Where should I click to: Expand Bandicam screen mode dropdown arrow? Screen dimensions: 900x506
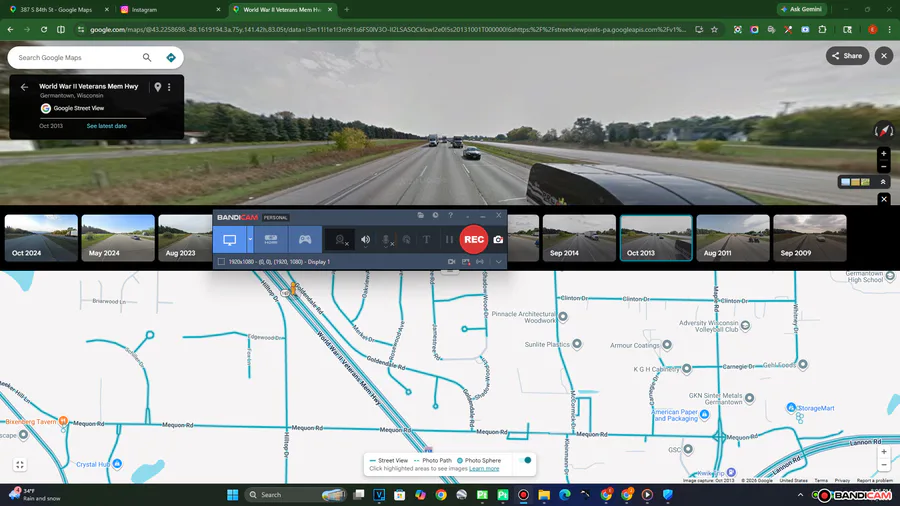point(250,240)
